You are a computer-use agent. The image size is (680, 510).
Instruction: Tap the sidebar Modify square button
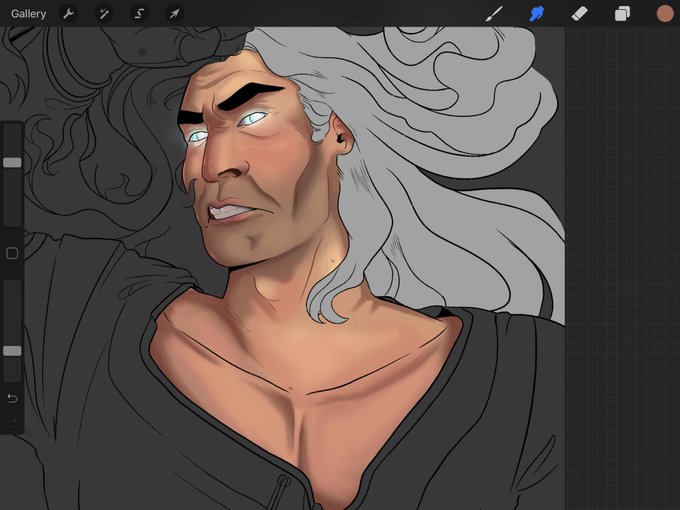[x=12, y=253]
